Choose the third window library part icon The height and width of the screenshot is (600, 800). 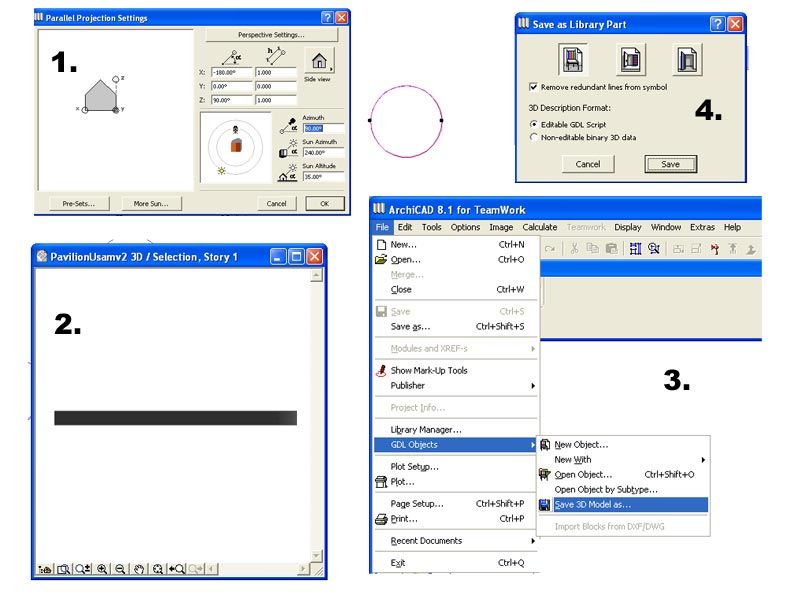pos(687,60)
